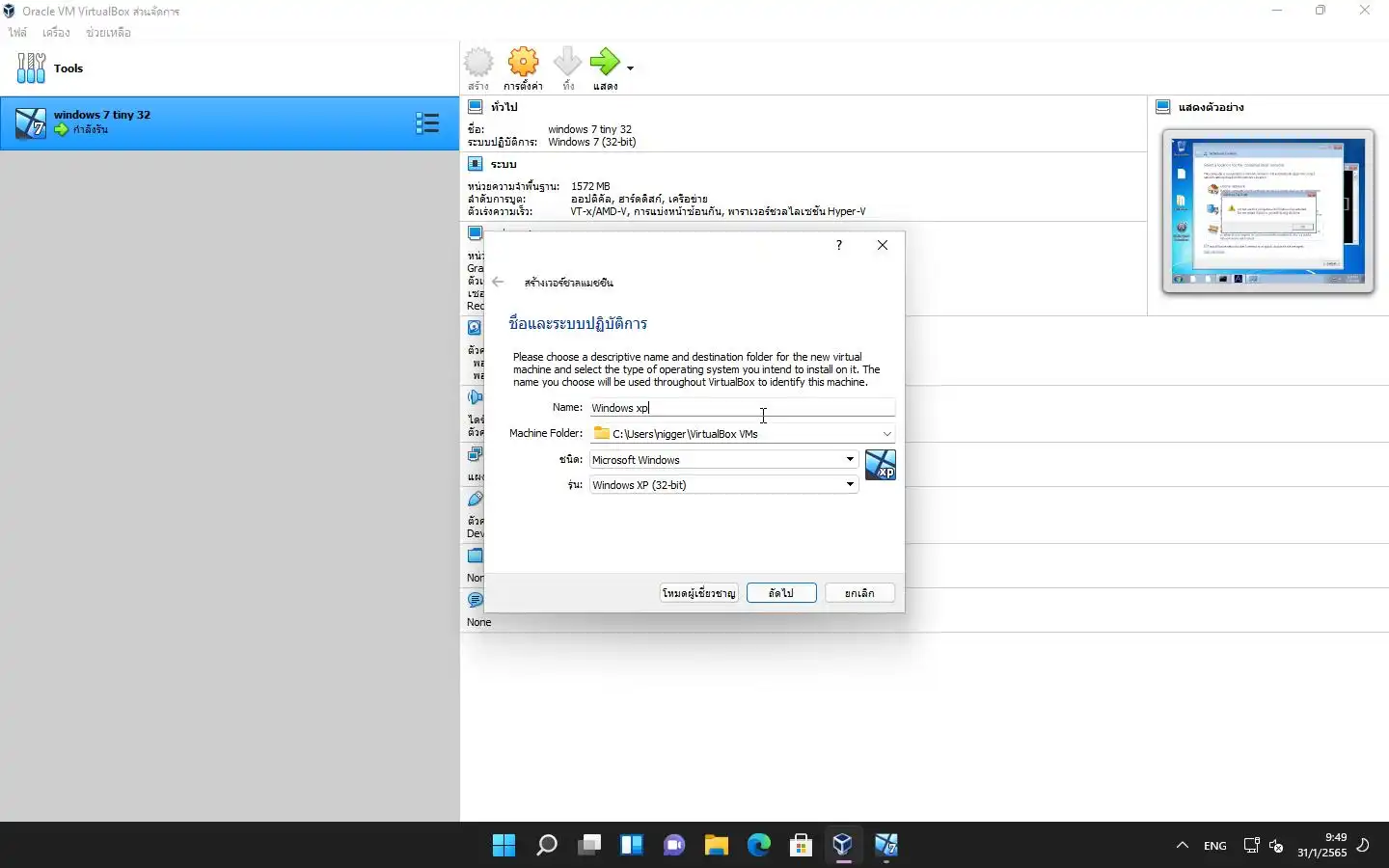
Task: Click the Display section icon behind dialog
Action: point(475,233)
